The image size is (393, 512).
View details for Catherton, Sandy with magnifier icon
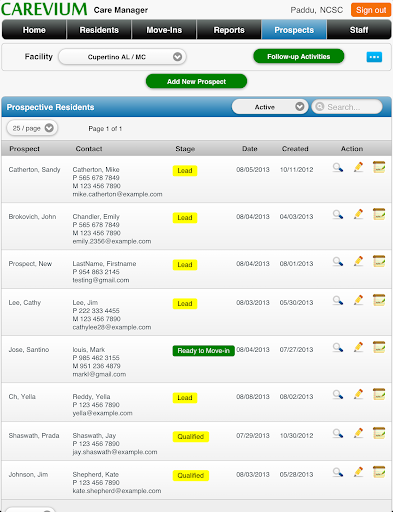click(x=338, y=167)
